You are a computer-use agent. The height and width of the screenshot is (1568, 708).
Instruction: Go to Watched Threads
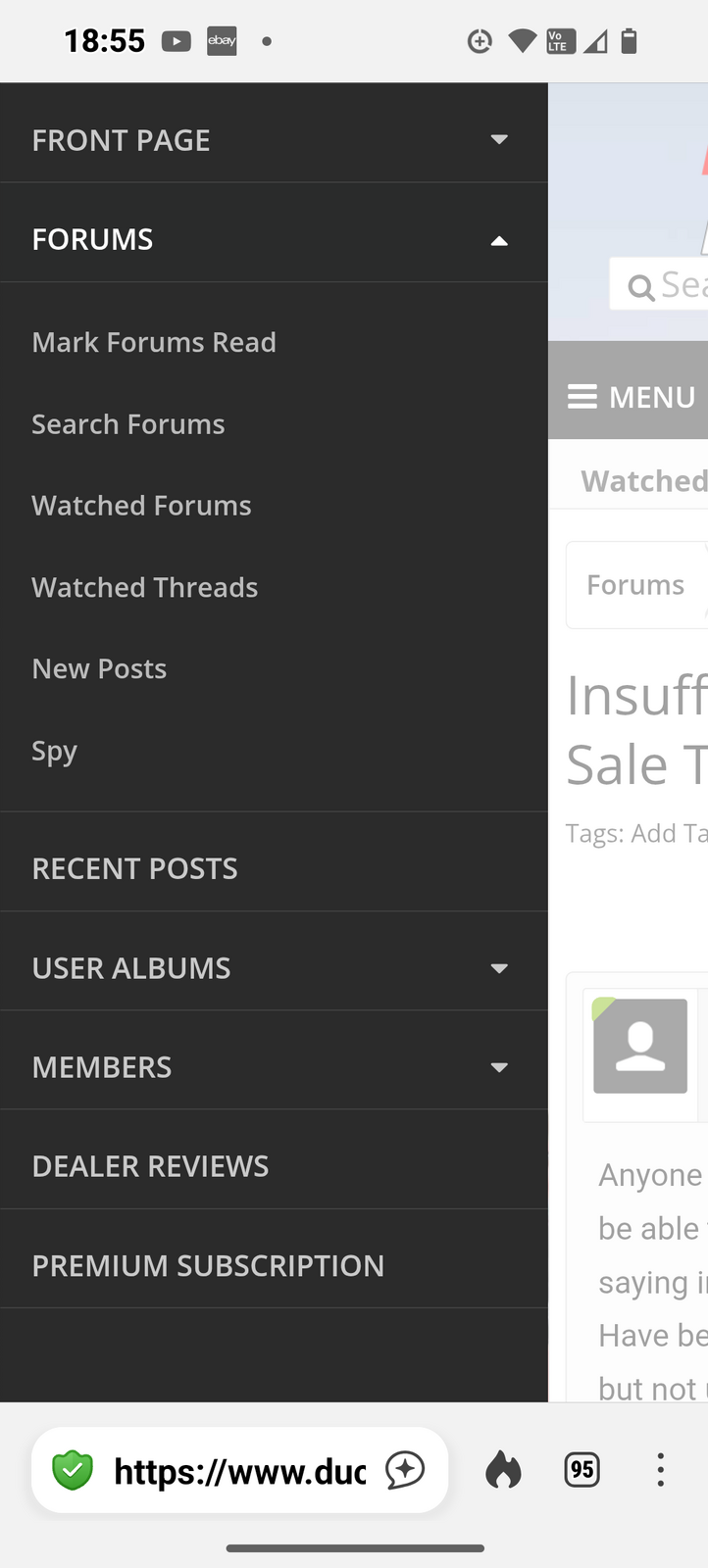point(145,587)
